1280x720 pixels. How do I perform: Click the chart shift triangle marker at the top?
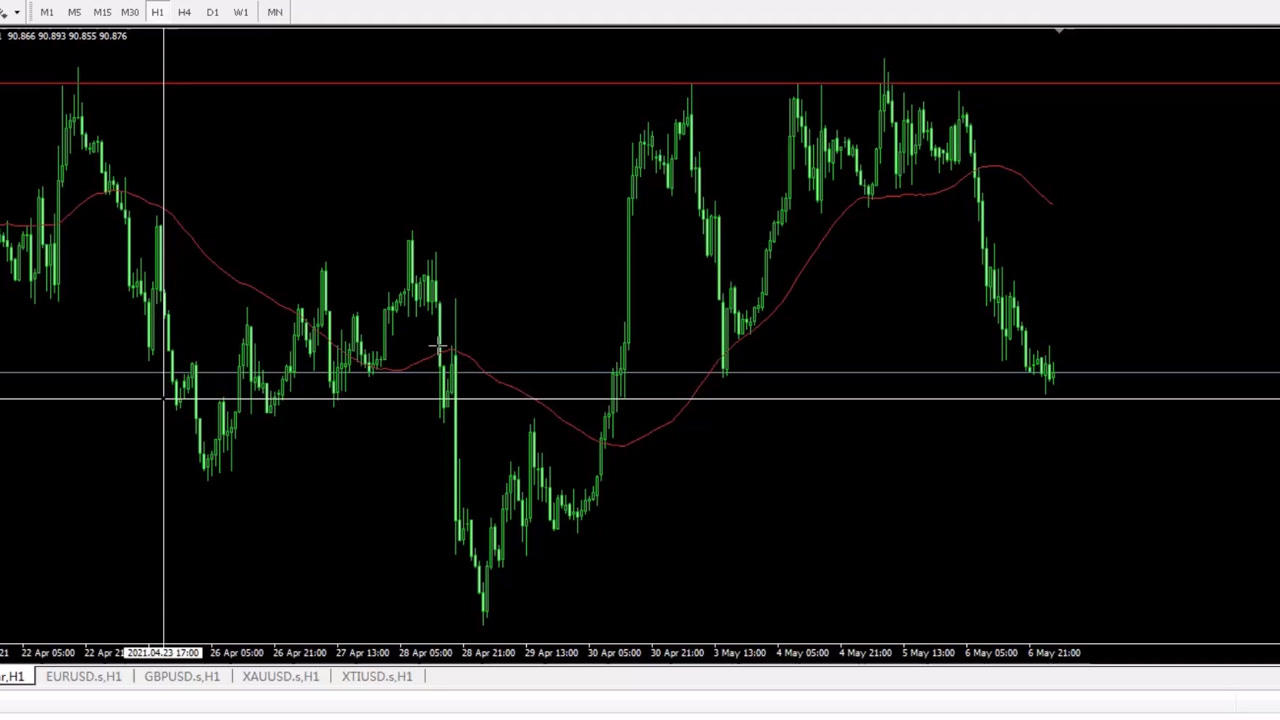1059,33
